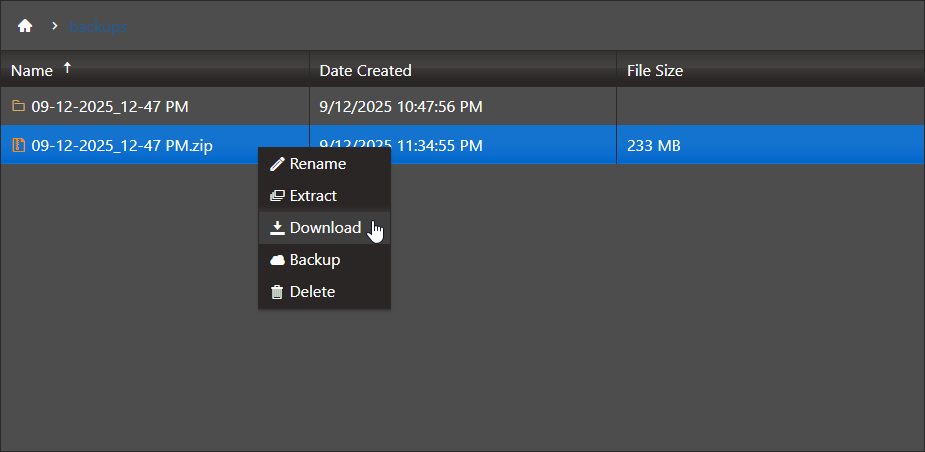Viewport: 925px width, 452px height.
Task: Choose Download from the context menu
Action: (324, 228)
